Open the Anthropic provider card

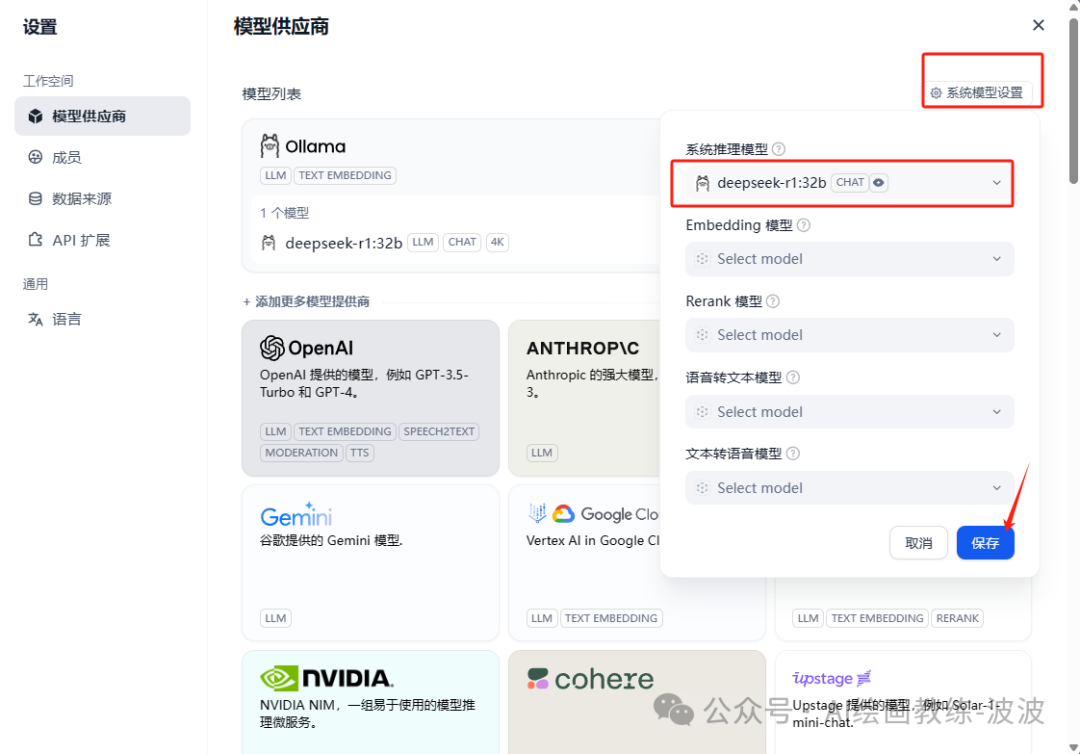point(584,398)
